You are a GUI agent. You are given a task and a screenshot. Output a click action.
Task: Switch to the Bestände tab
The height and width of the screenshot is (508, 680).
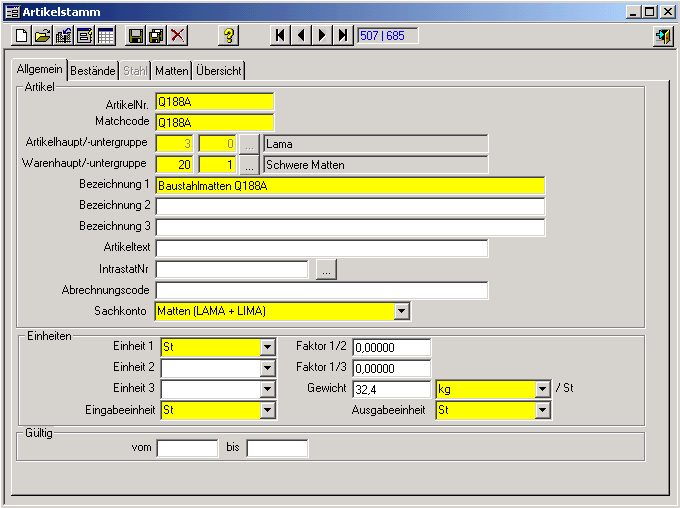point(93,71)
